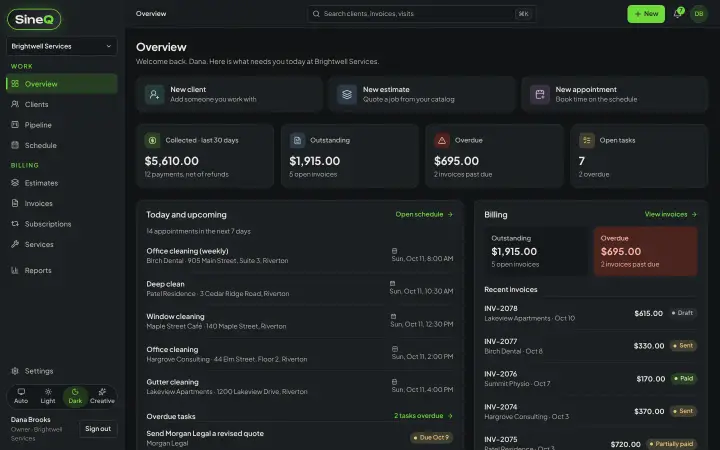Click the Reports bar chart icon
Screen dimensions: 720x450
click(x=15, y=270)
